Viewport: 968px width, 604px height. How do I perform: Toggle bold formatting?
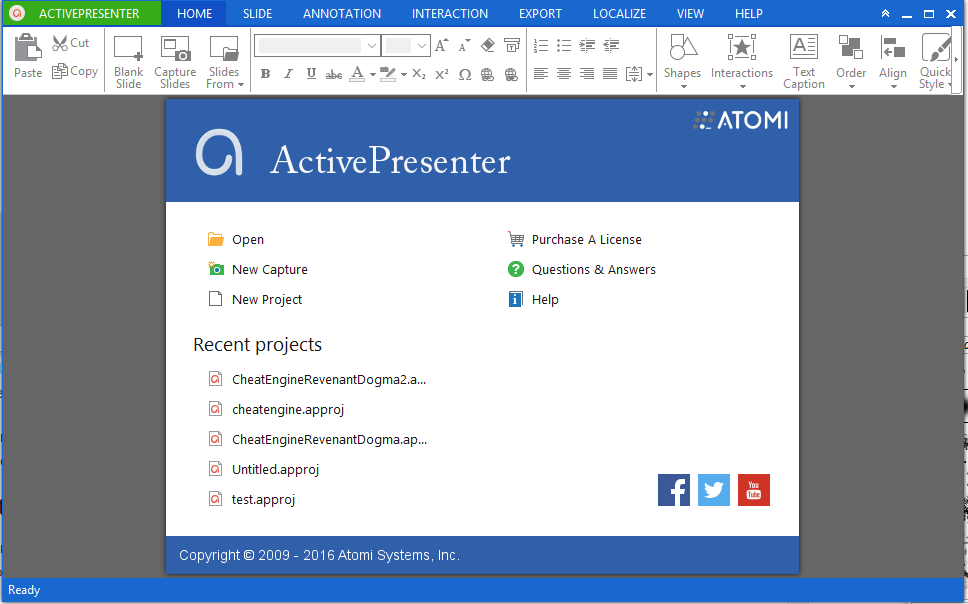pos(265,74)
